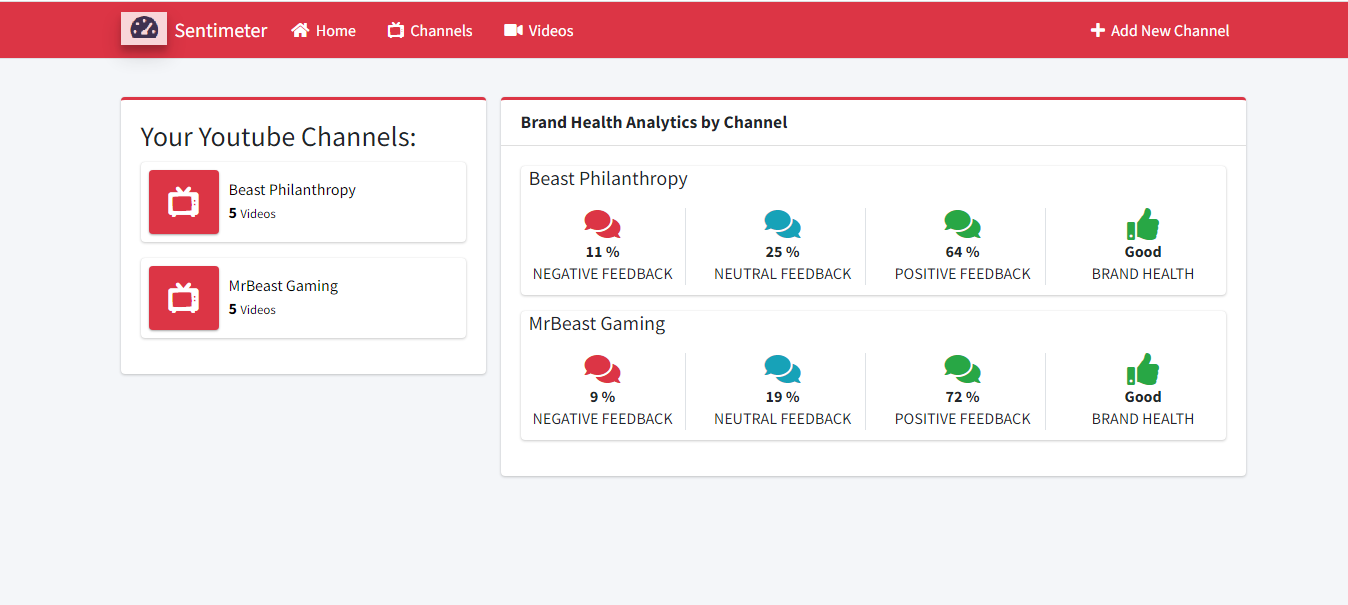Click the NEGATIVE FEEDBACK label for Beast Philanthropy
The image size is (1348, 605).
(602, 274)
